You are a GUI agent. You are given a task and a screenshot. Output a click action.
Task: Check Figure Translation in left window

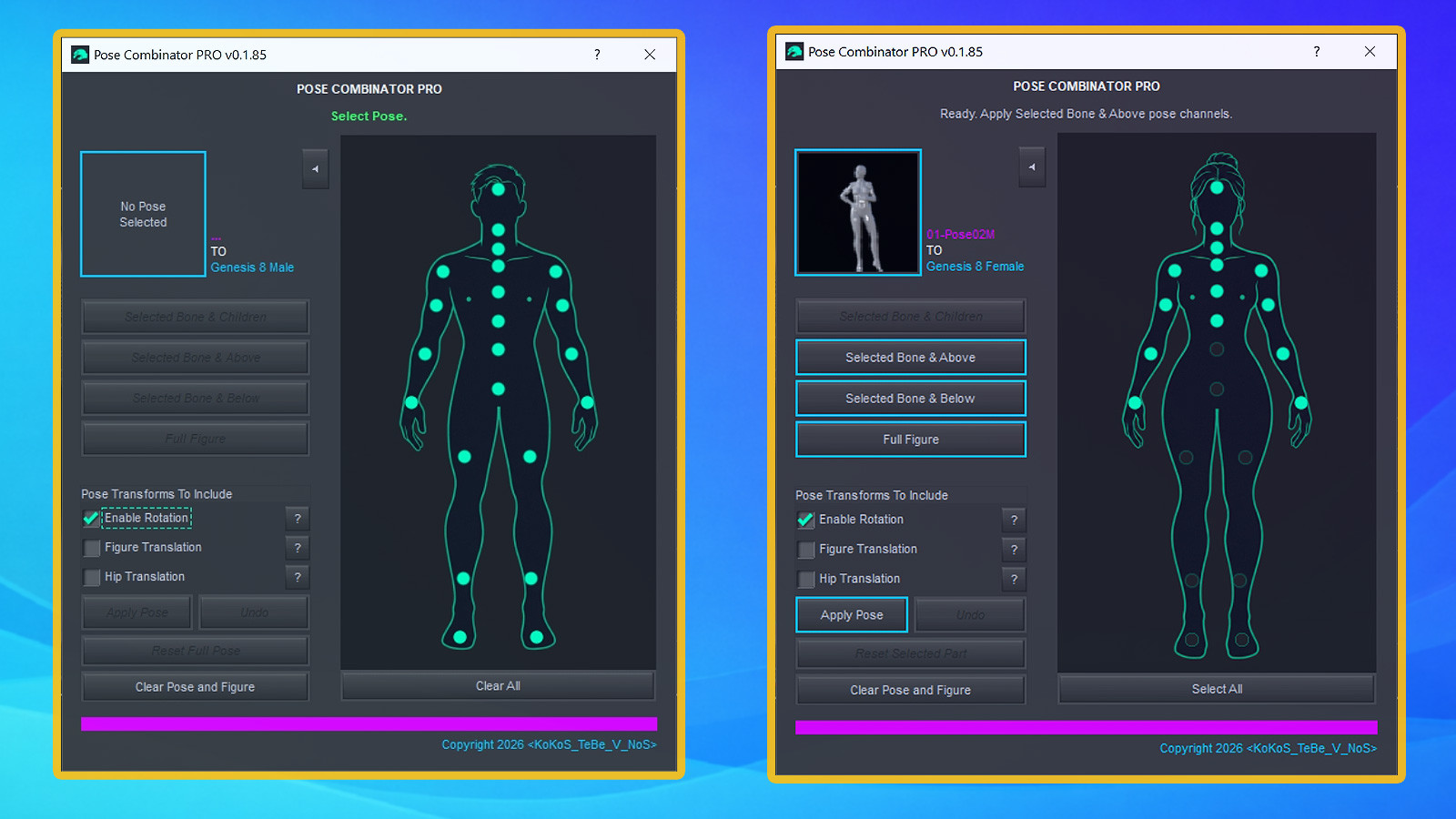(x=91, y=548)
